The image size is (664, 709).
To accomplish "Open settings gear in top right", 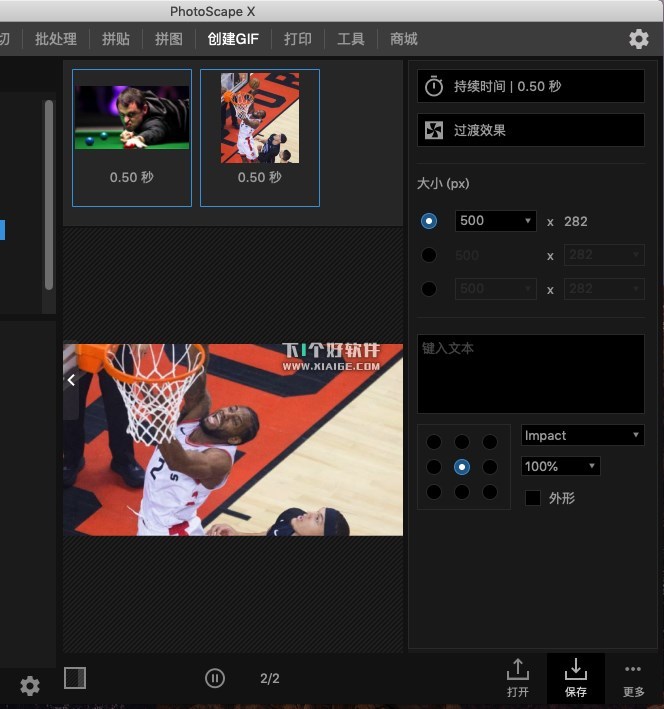I will (638, 39).
